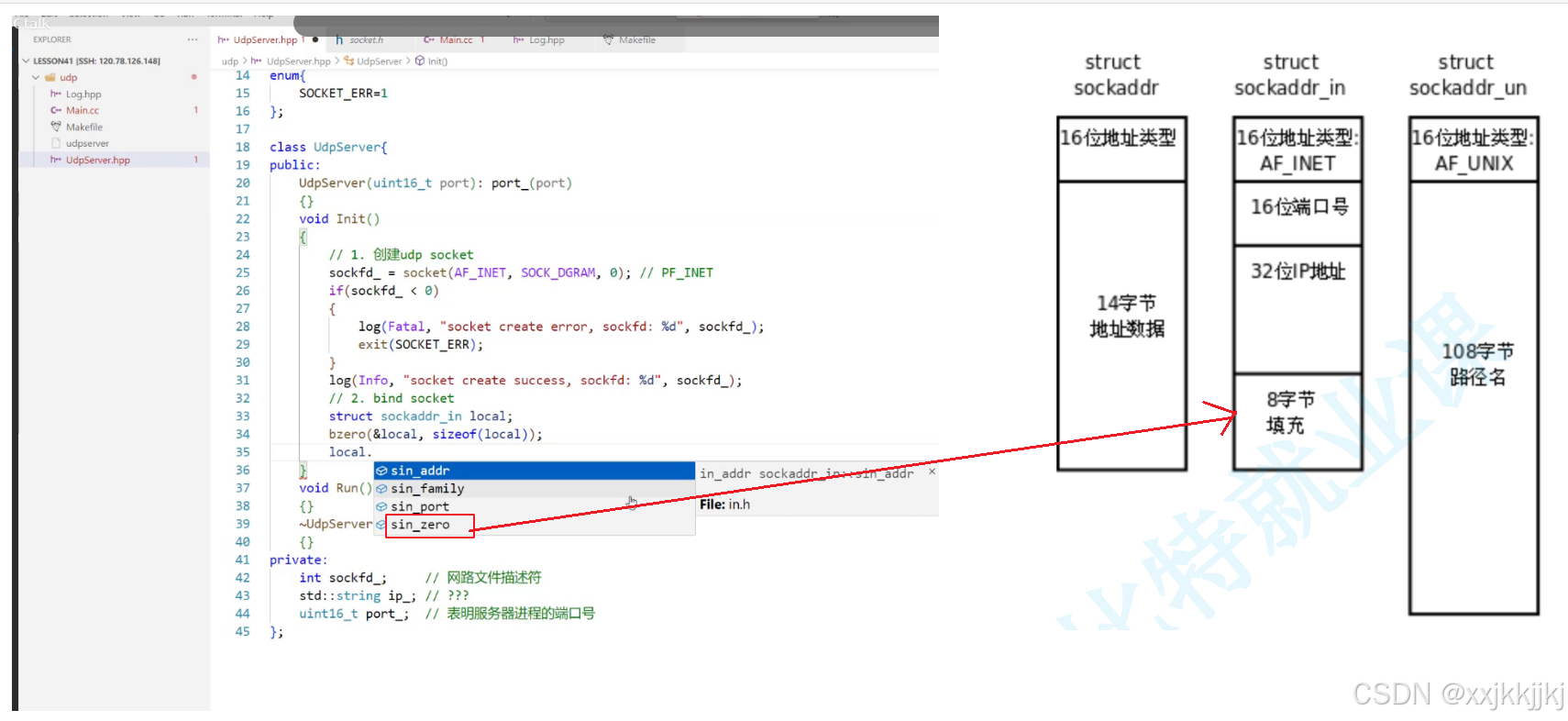This screenshot has width=1568, height=721.
Task: Click 'struct sockaddr_in local;' line
Action: [x=421, y=416]
